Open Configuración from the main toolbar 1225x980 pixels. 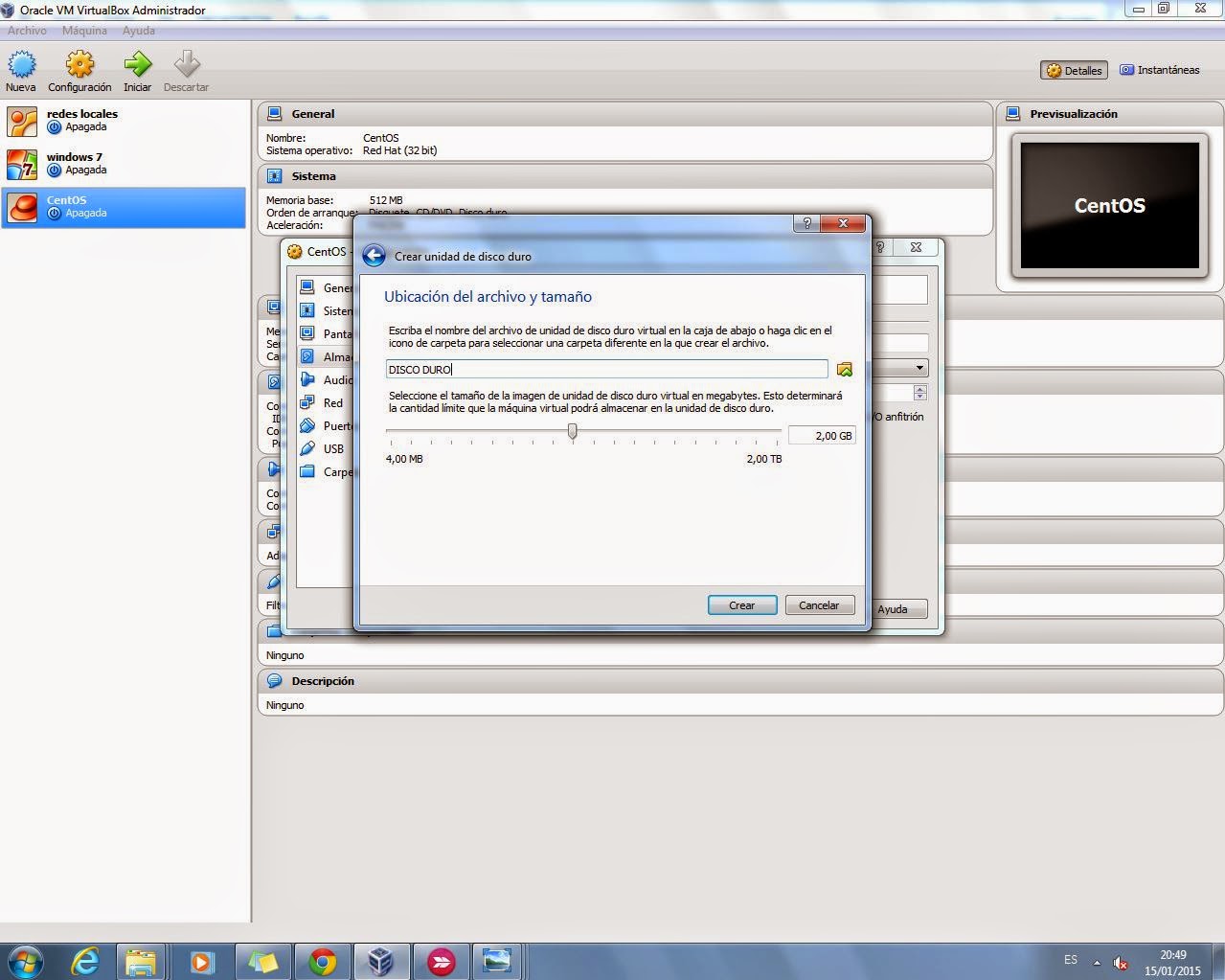(79, 72)
